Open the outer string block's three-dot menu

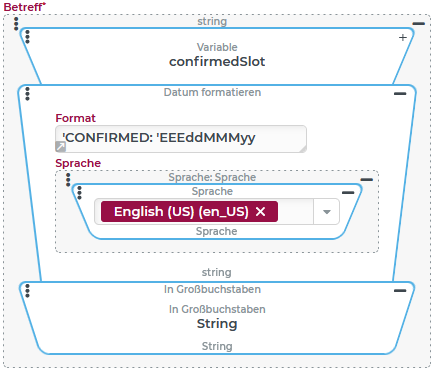pyautogui.click(x=16, y=24)
